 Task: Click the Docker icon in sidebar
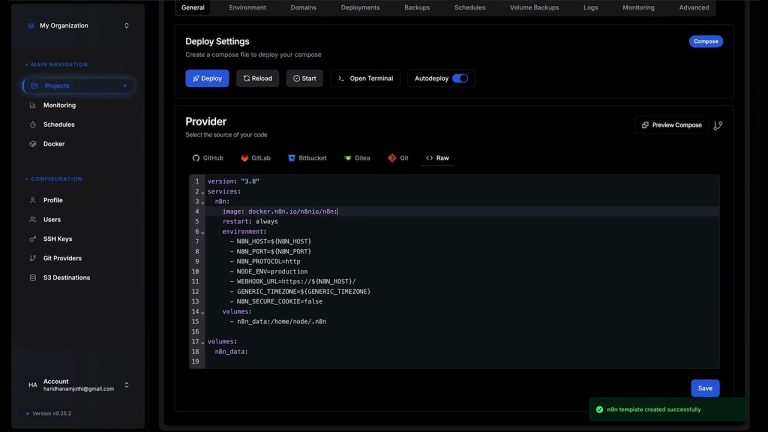coord(33,144)
